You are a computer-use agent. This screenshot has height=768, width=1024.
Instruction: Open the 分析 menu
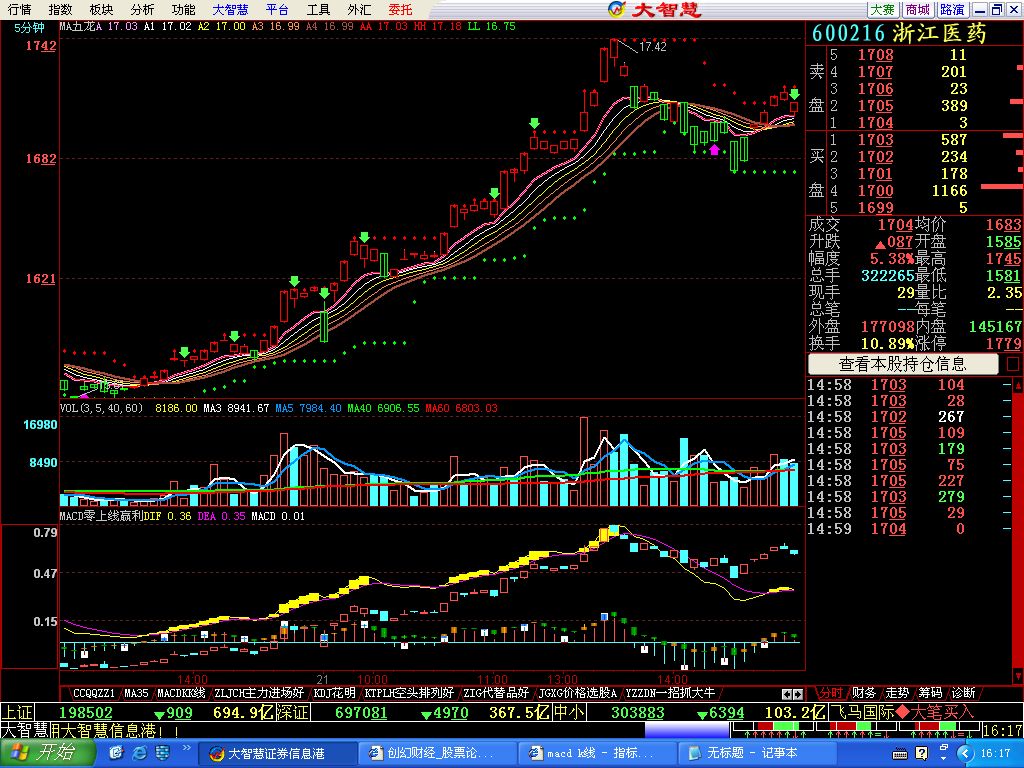142,9
